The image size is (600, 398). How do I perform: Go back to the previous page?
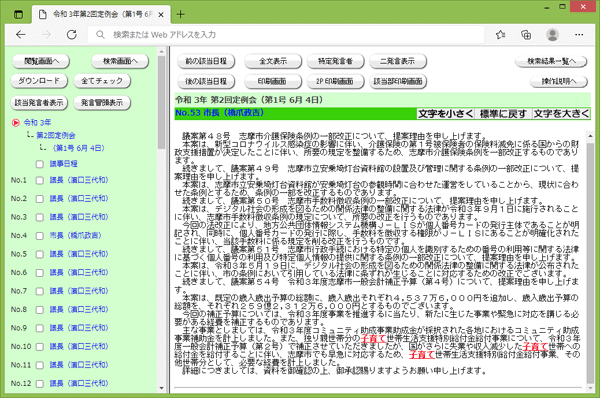pos(21,35)
